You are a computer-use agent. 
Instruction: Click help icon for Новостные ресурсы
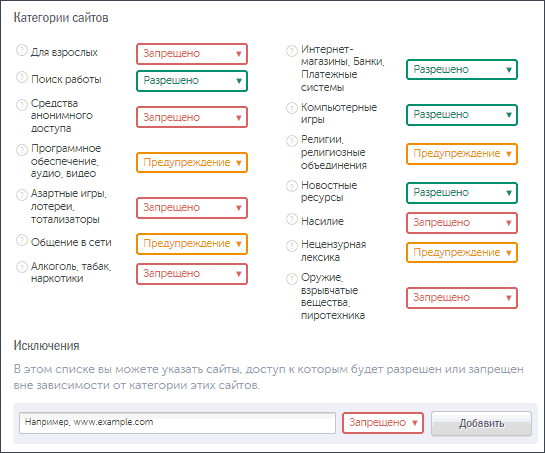pyautogui.click(x=292, y=186)
